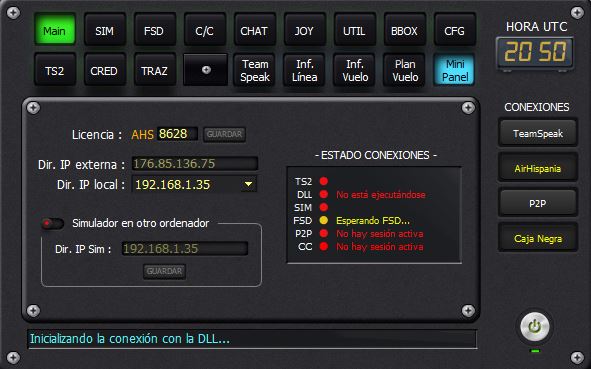Open the TS2 tab
The width and height of the screenshot is (591, 369).
55,70
